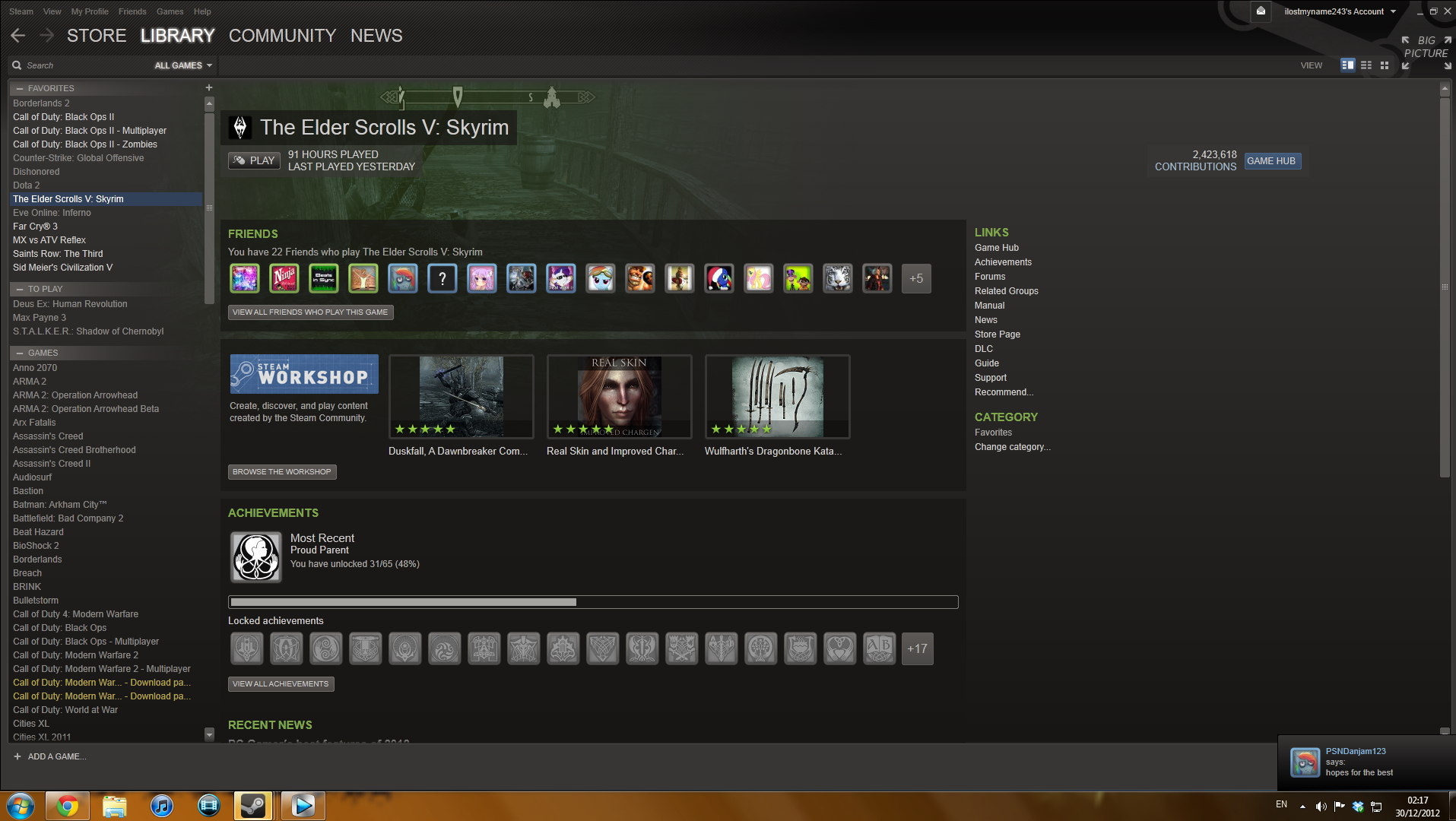Collapse the Games category
This screenshot has width=1456, height=821.
(x=20, y=353)
